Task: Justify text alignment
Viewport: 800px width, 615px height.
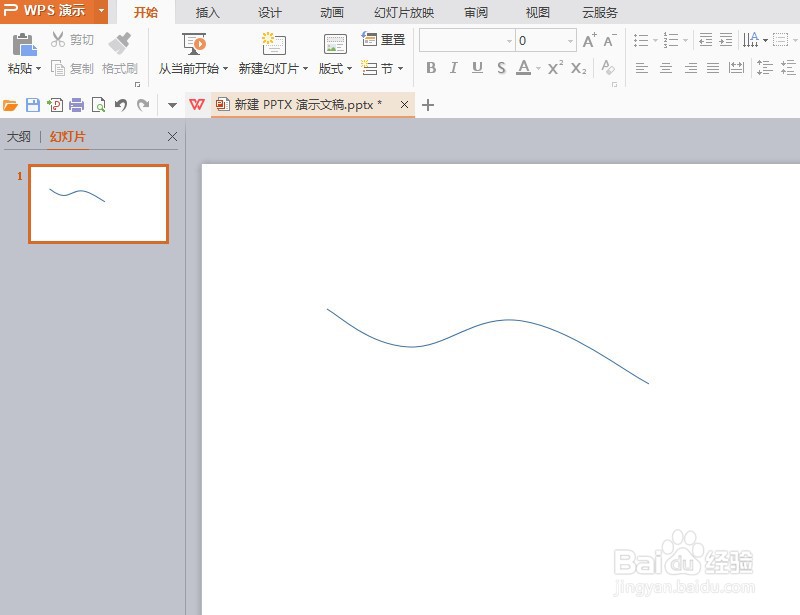Action: (x=713, y=67)
